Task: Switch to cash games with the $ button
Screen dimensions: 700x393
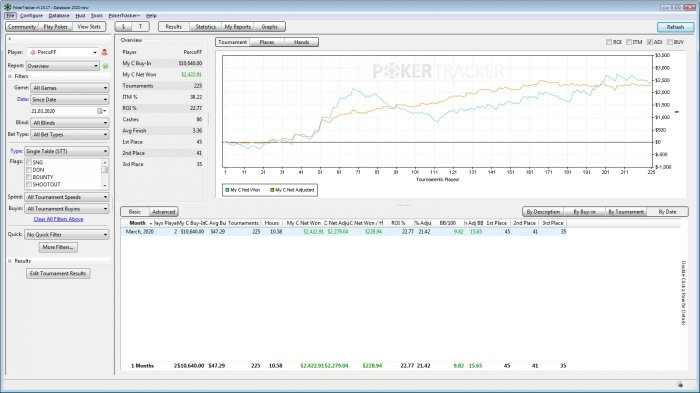Action: tap(123, 27)
